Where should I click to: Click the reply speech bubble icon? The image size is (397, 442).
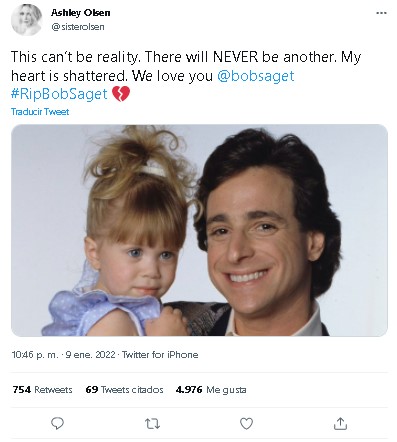pos(57,423)
